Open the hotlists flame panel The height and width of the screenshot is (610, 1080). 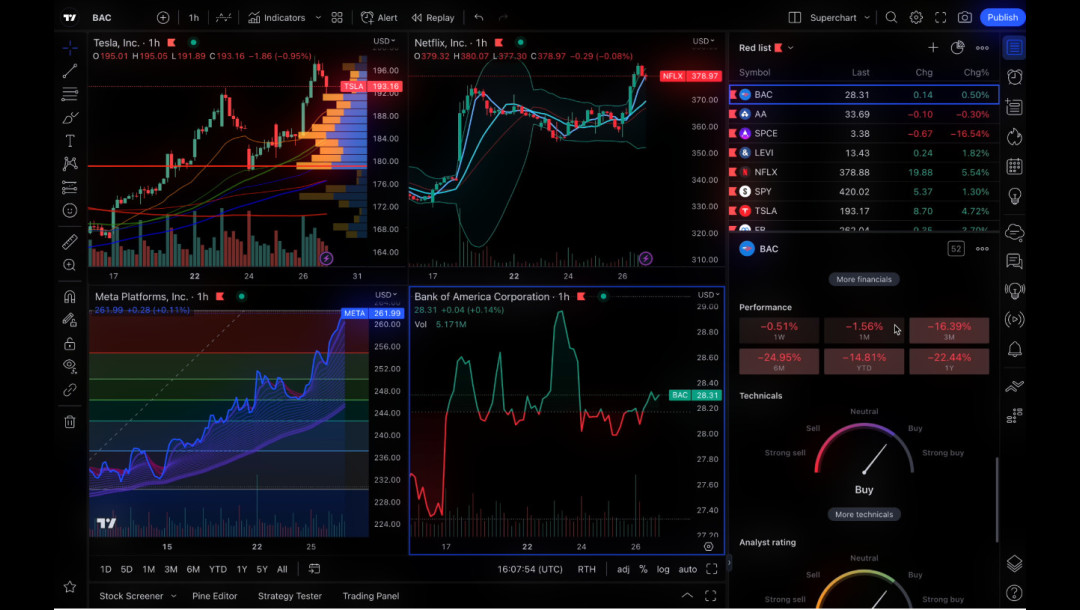pos(1015,136)
